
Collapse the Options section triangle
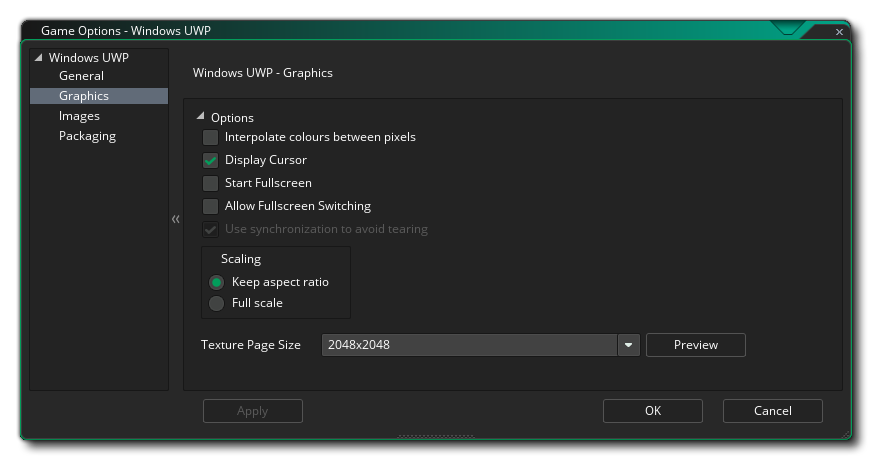coord(200,116)
